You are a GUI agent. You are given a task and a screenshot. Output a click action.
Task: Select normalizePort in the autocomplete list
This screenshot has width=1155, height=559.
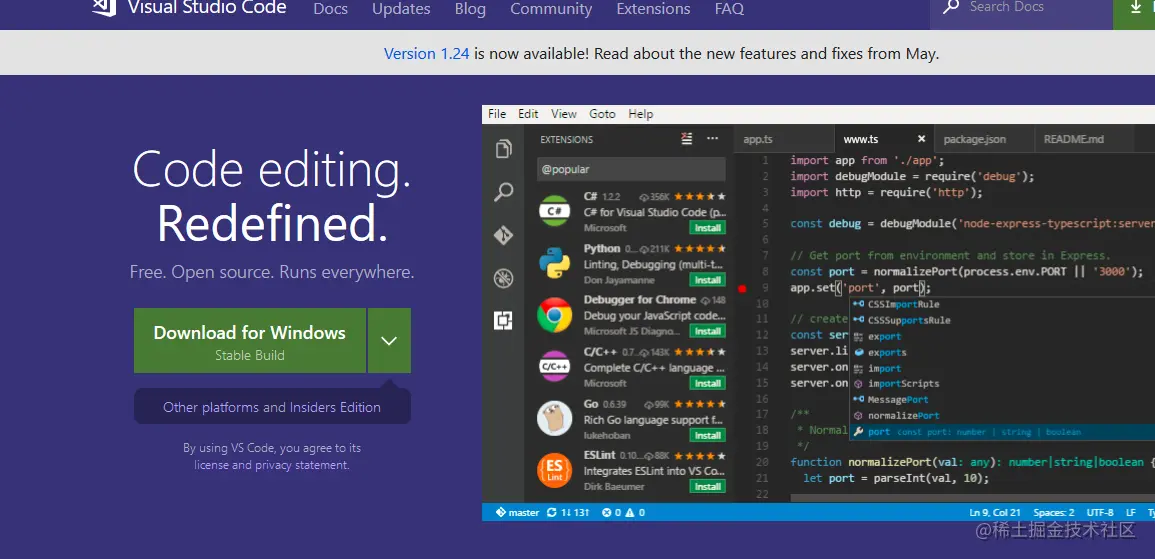tap(1003, 416)
